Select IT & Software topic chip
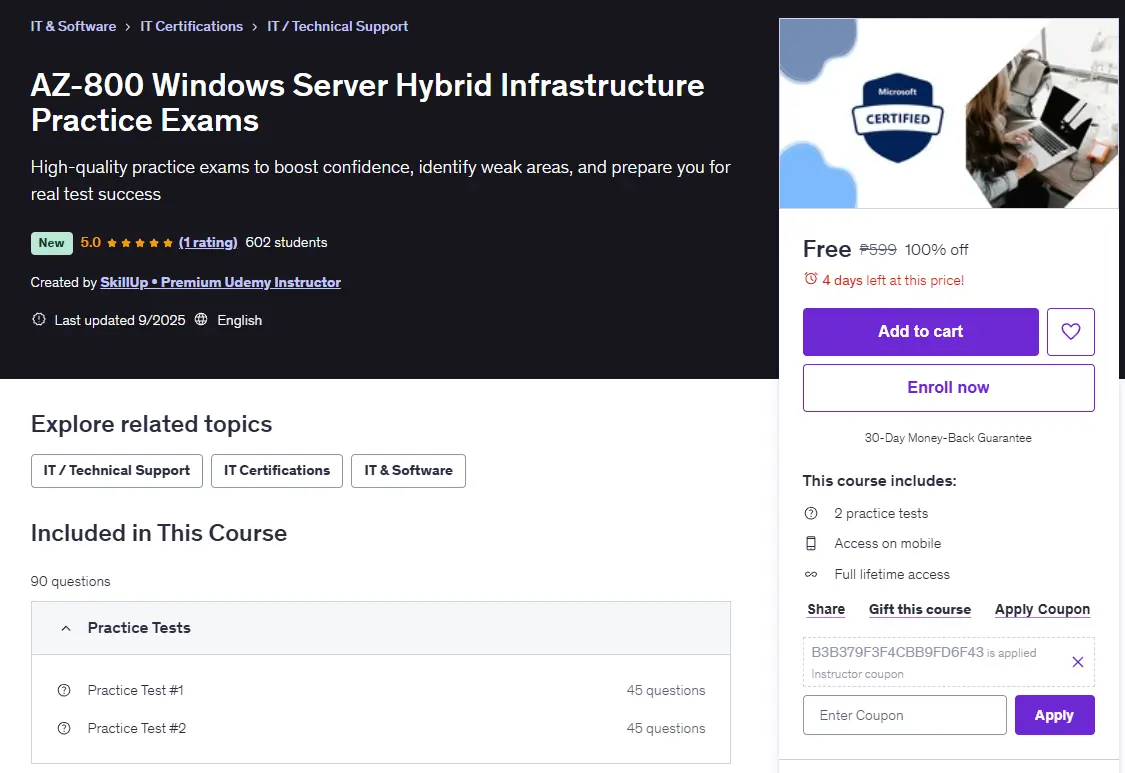 click(x=408, y=471)
